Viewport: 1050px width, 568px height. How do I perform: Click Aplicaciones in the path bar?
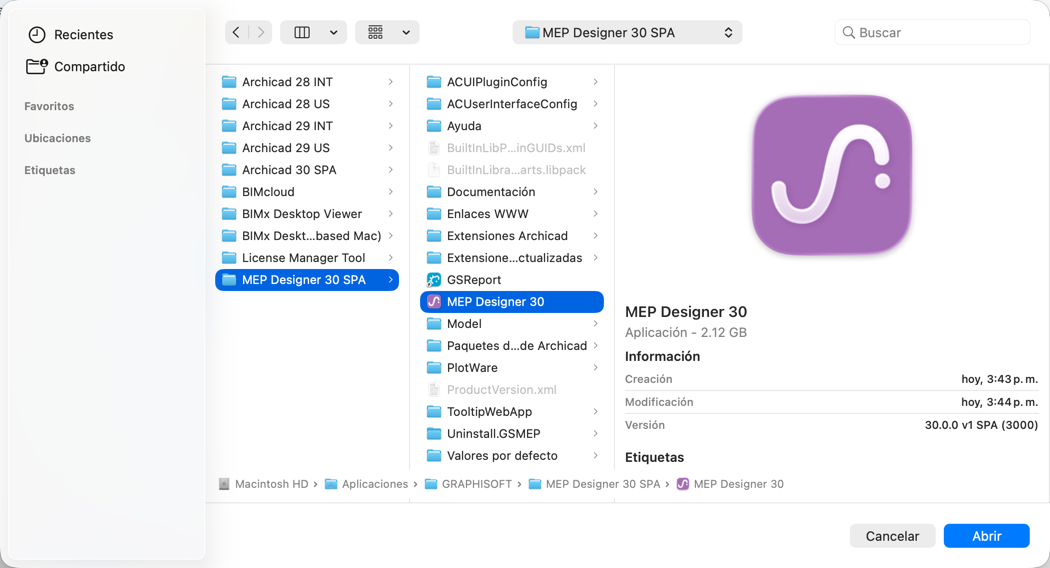point(367,484)
